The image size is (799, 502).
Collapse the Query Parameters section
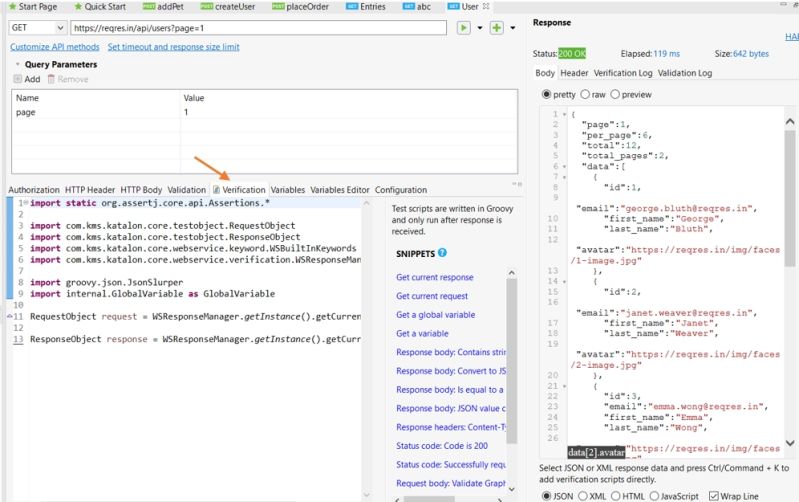(x=17, y=65)
